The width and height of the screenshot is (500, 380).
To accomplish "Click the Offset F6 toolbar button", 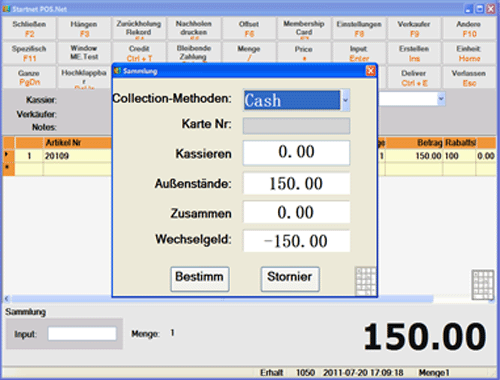I will pos(249,29).
